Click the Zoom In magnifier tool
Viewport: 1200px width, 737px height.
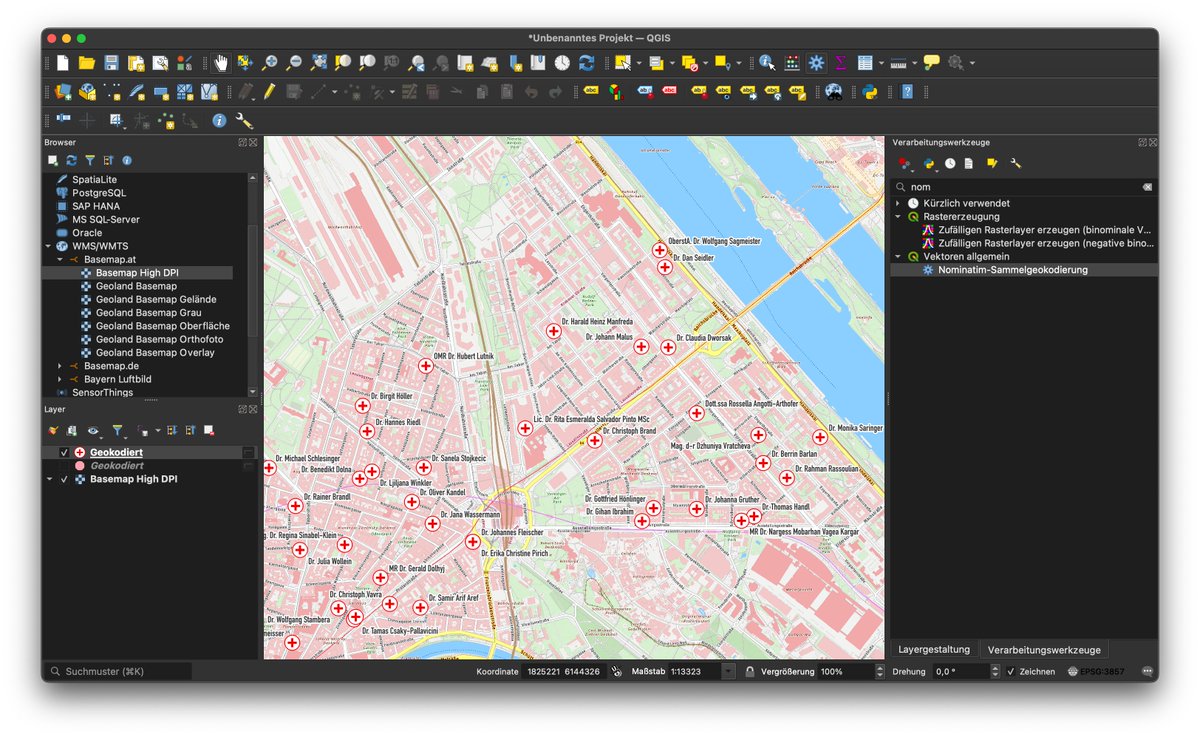269,63
